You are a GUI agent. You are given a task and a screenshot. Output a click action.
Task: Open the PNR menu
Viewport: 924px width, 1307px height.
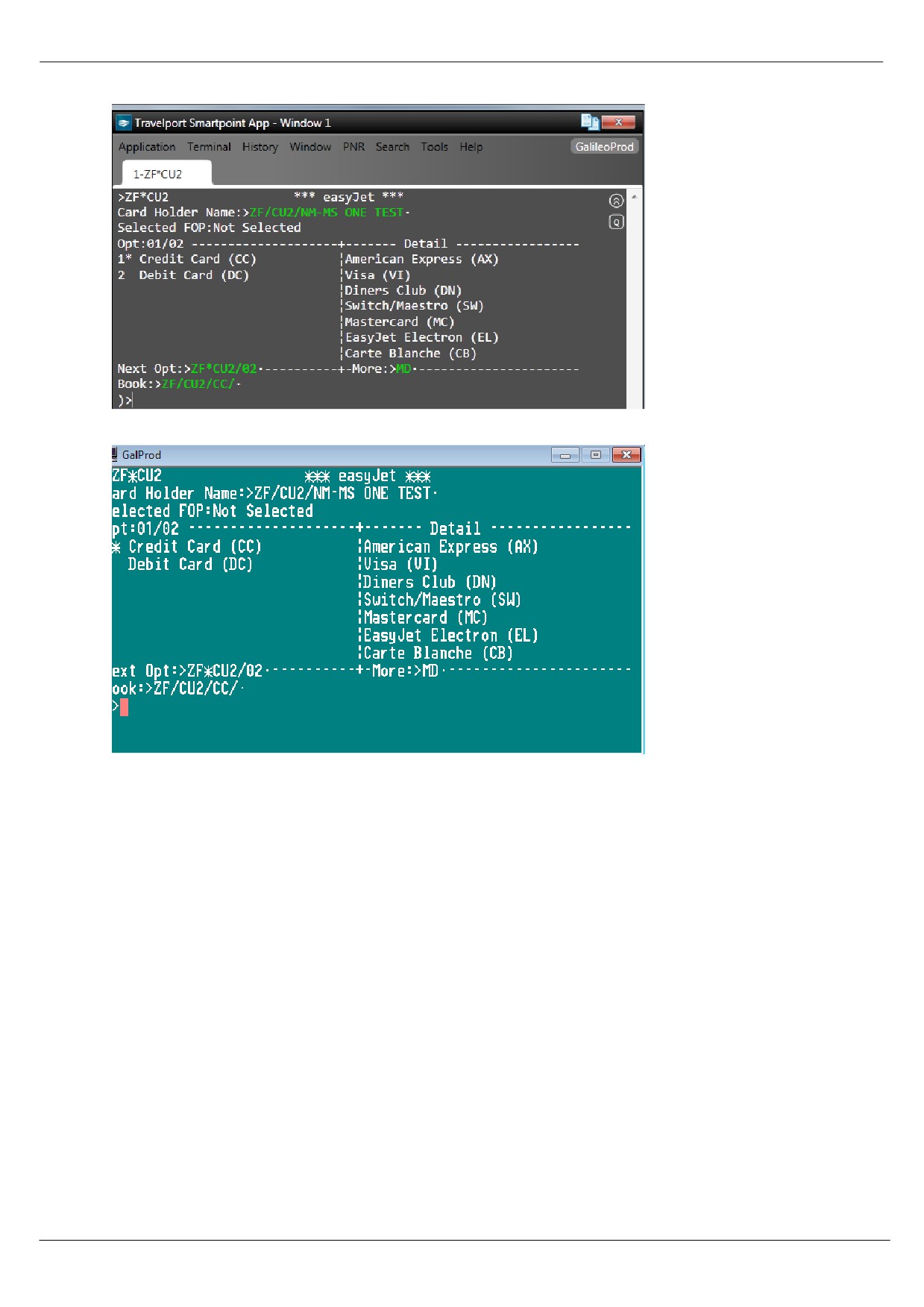pyautogui.click(x=353, y=147)
